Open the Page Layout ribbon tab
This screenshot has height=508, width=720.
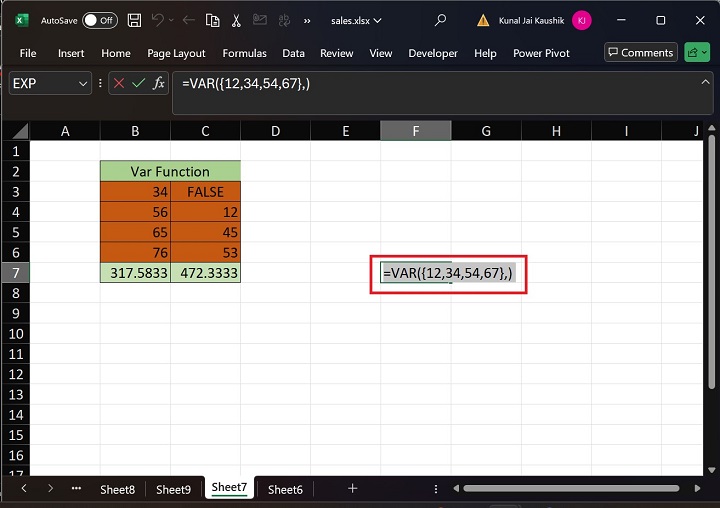(x=176, y=54)
